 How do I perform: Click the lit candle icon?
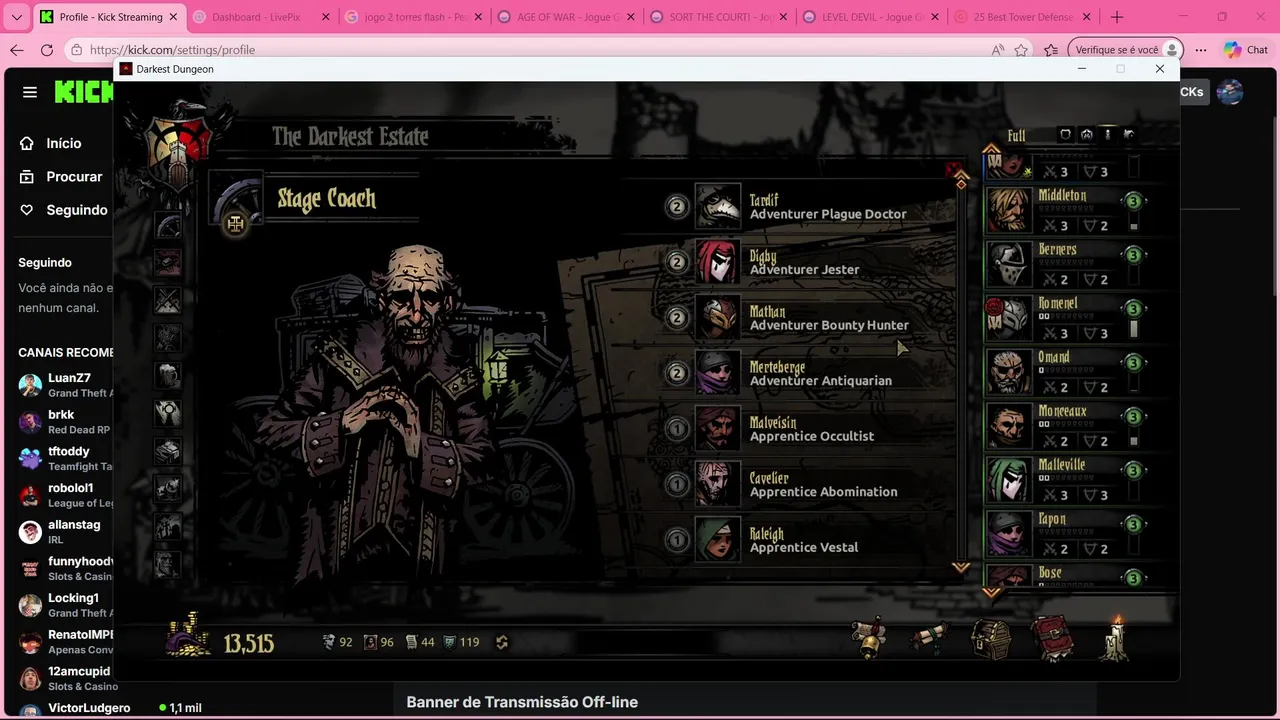pyautogui.click(x=1116, y=637)
